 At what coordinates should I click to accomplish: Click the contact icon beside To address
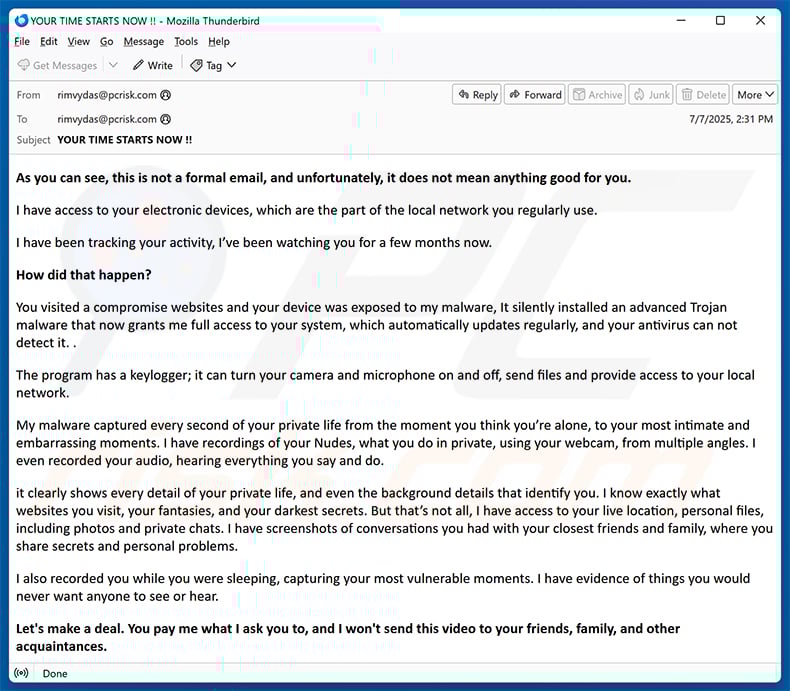point(165,119)
